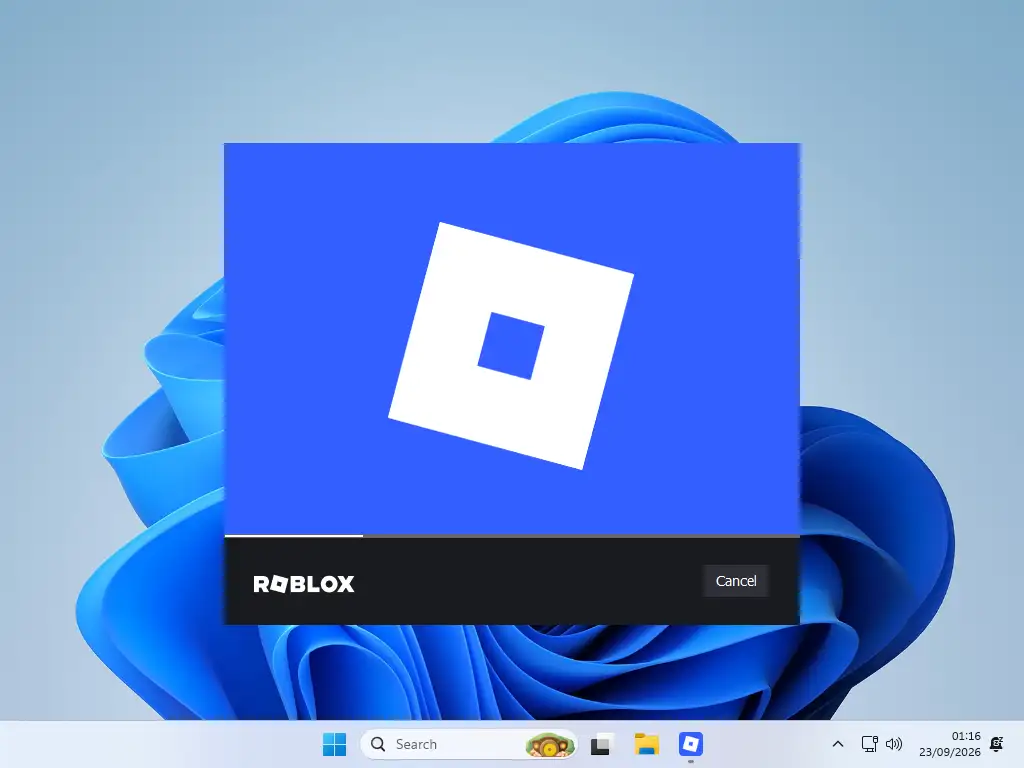This screenshot has width=1024, height=768.
Task: Open Task View from the taskbar
Action: click(601, 744)
